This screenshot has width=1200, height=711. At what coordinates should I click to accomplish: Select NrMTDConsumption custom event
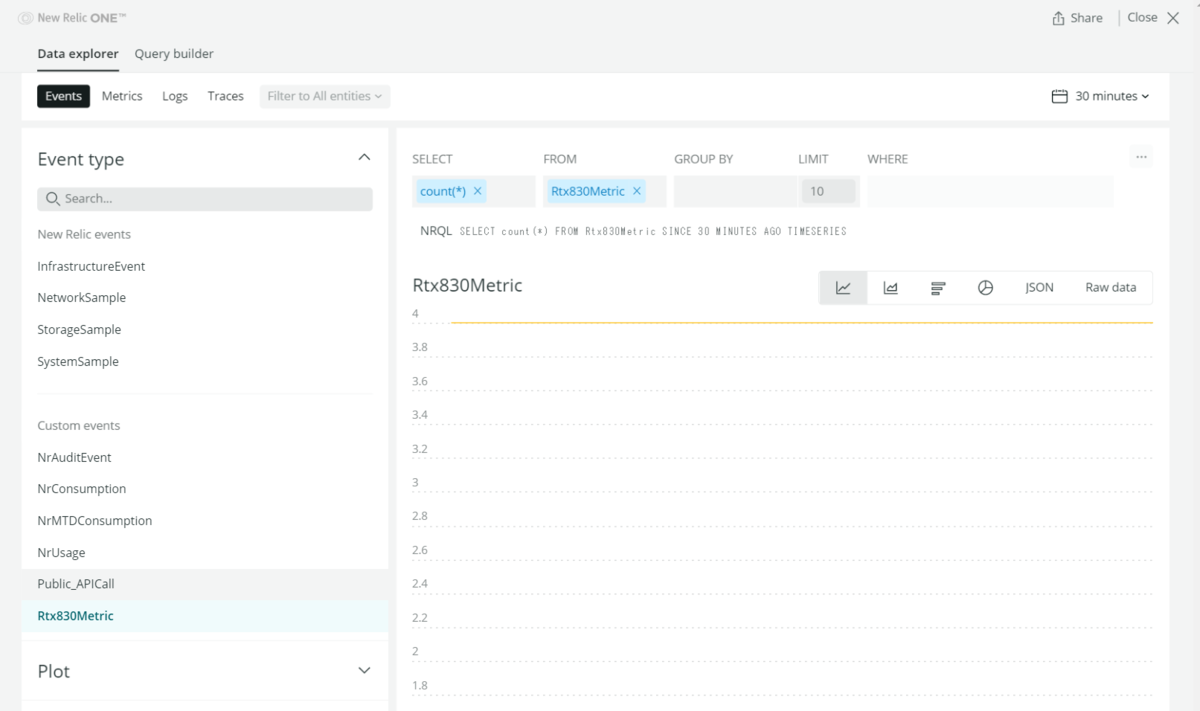pyautogui.click(x=95, y=521)
